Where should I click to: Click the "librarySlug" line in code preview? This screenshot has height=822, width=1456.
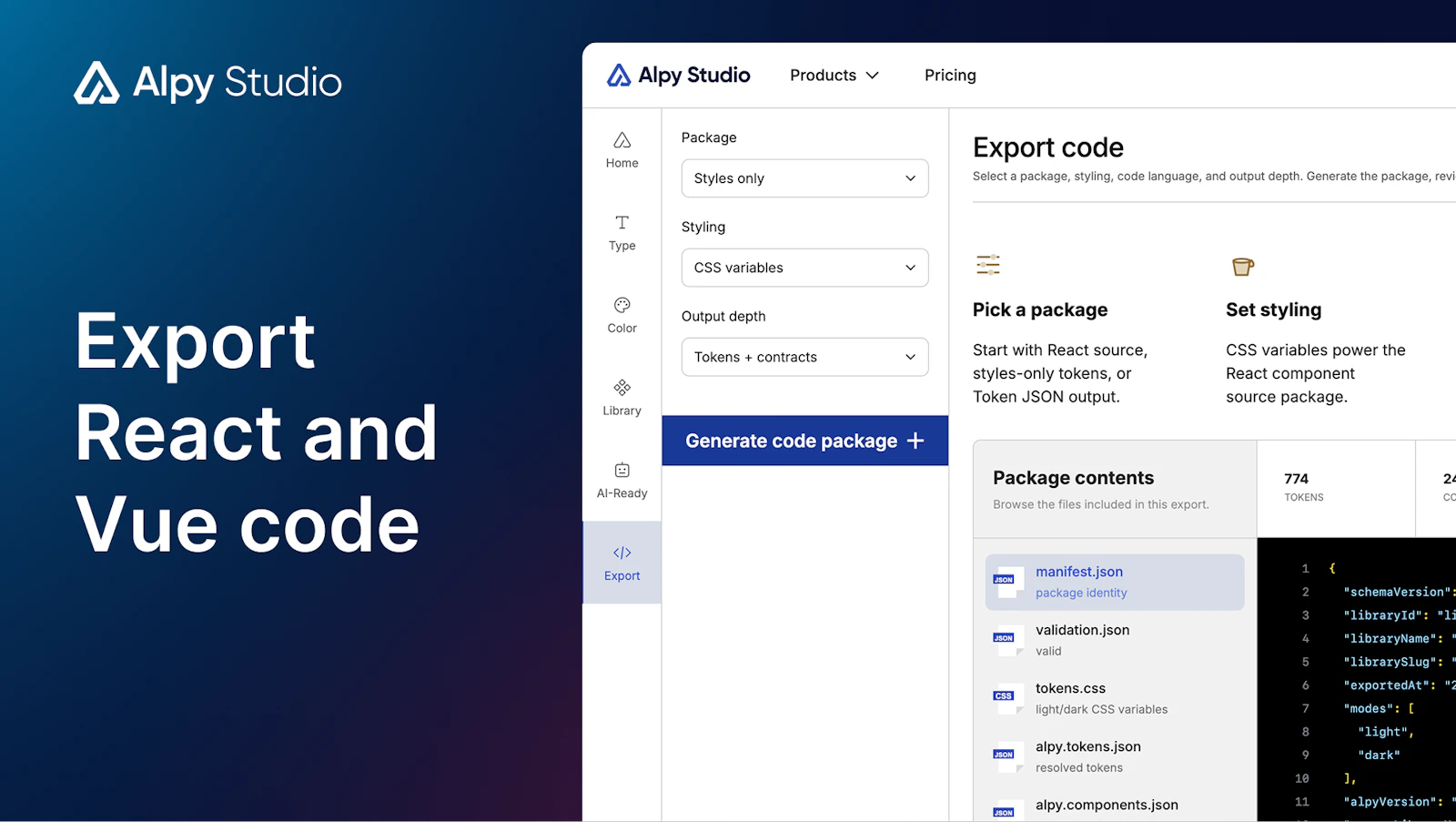(x=1400, y=662)
